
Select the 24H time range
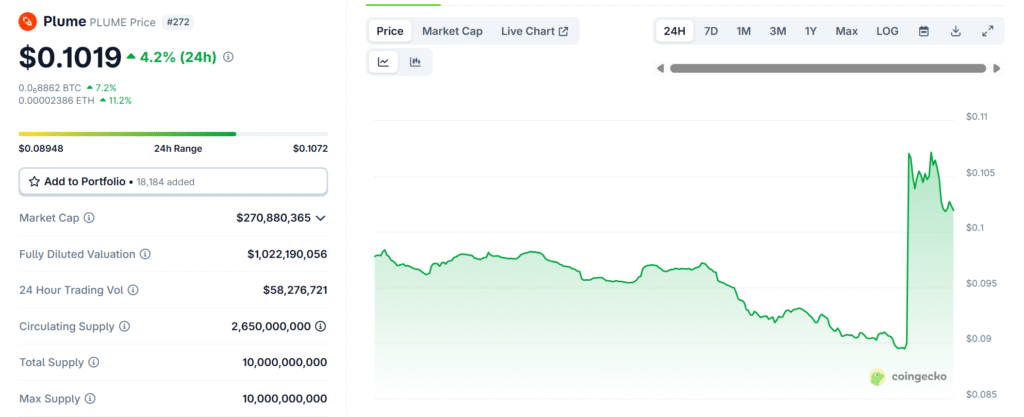675,31
